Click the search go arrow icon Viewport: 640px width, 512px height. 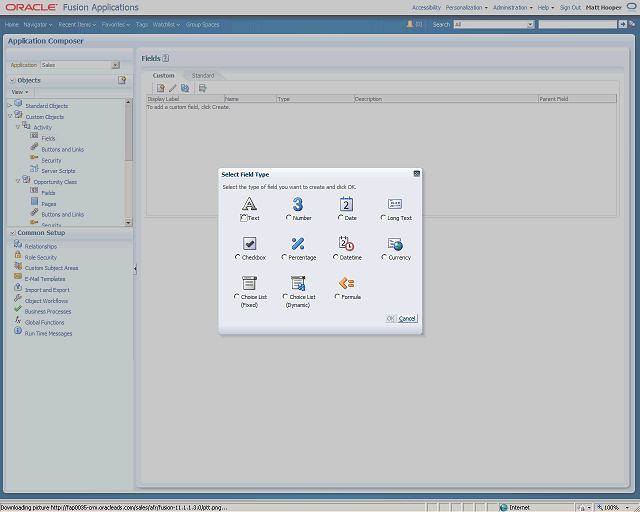622,24
